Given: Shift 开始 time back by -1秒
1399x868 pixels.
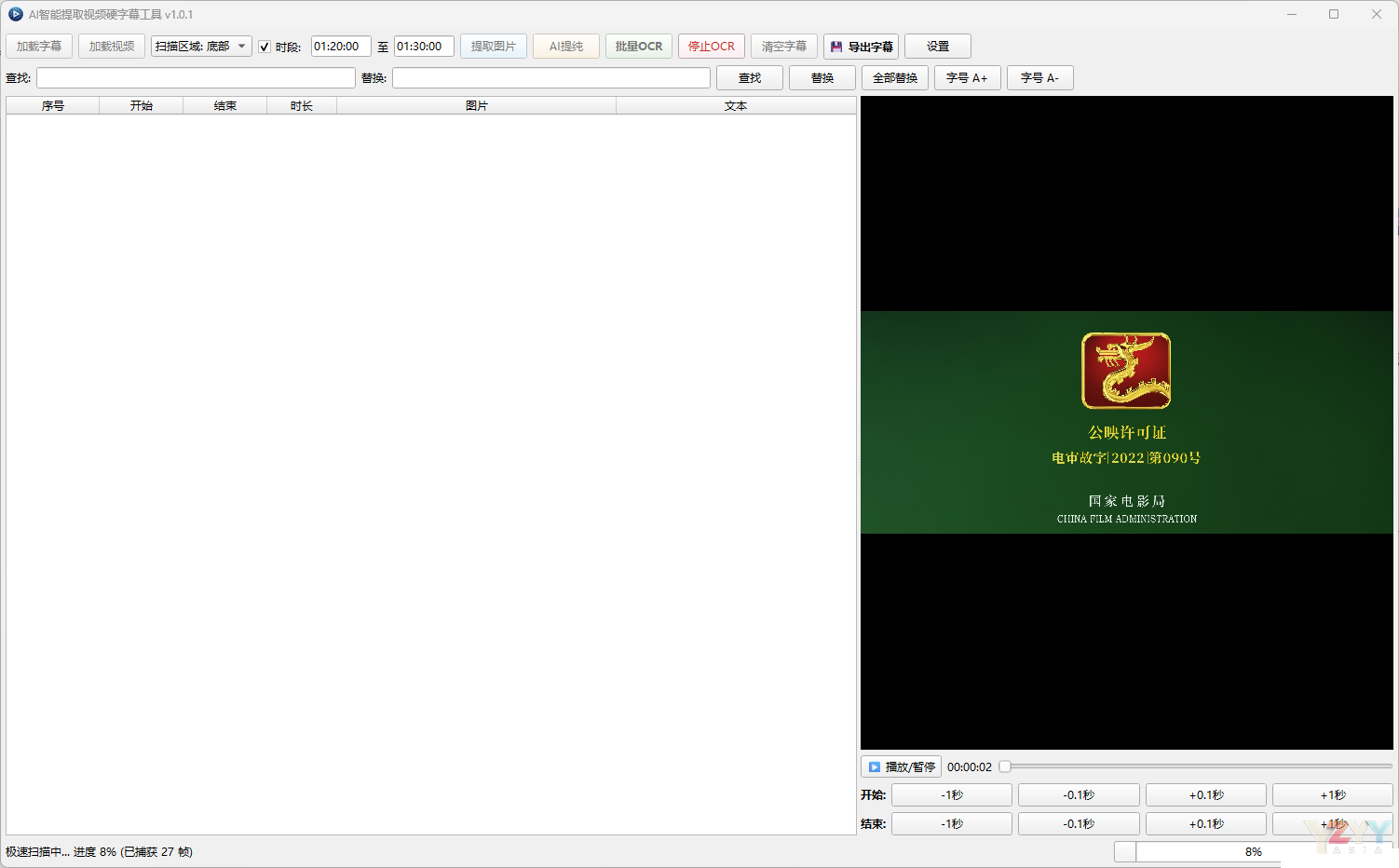Looking at the screenshot, I should 952,795.
